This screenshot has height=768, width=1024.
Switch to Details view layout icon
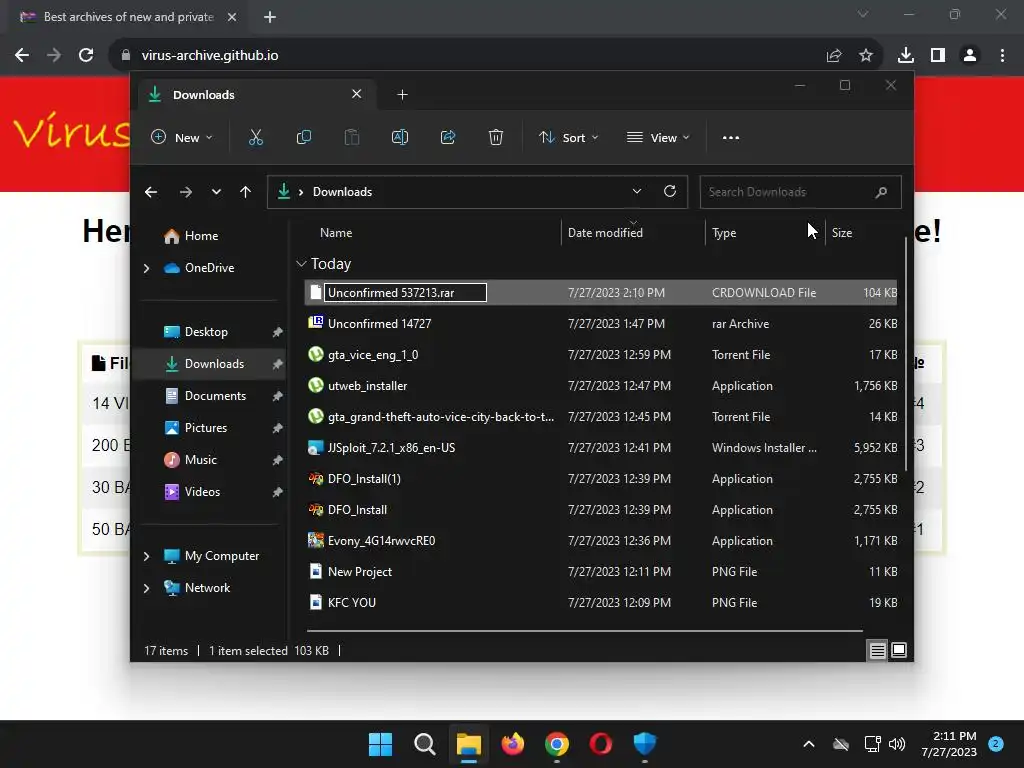[877, 650]
